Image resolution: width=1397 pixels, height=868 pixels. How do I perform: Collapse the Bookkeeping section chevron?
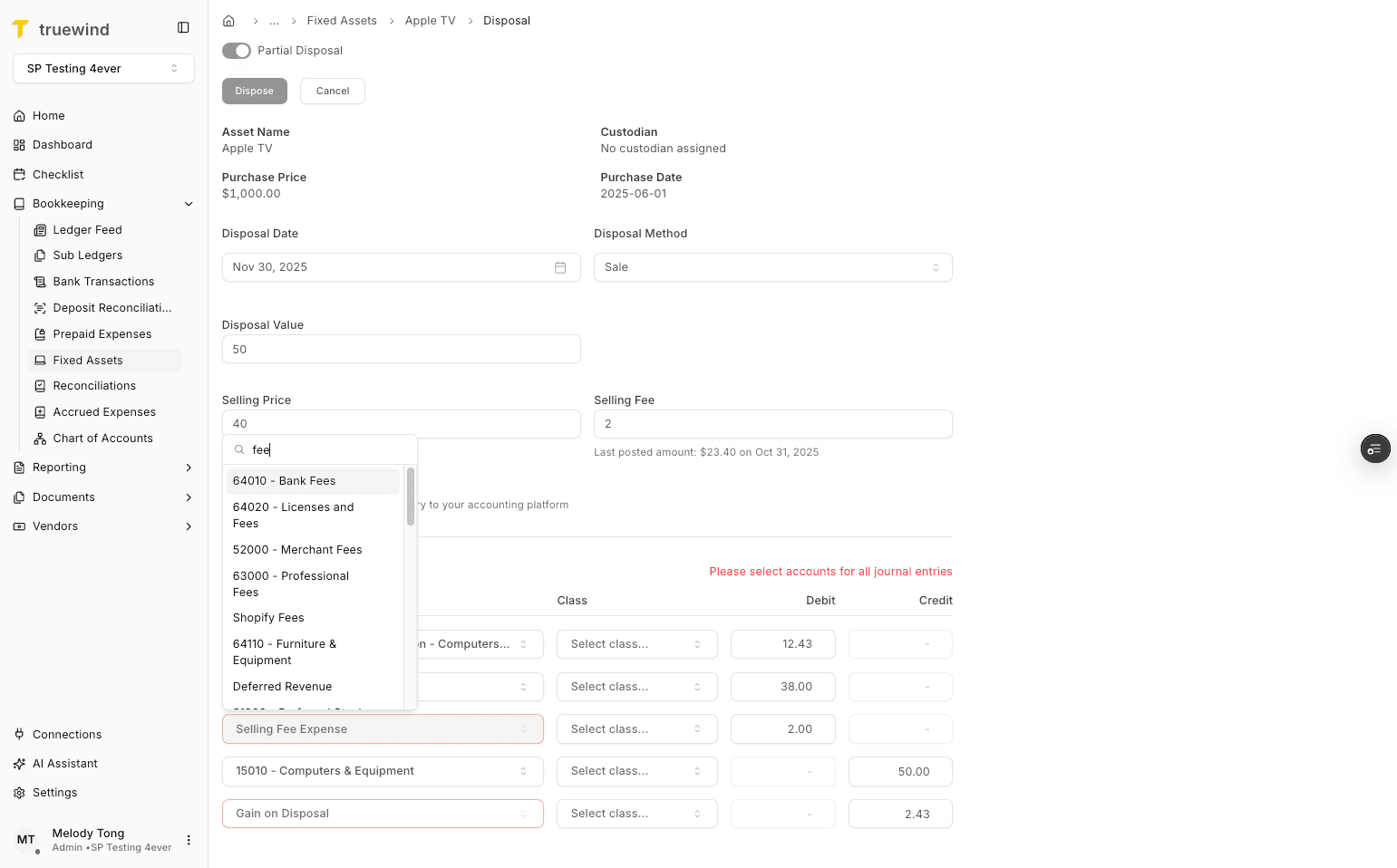click(189, 203)
